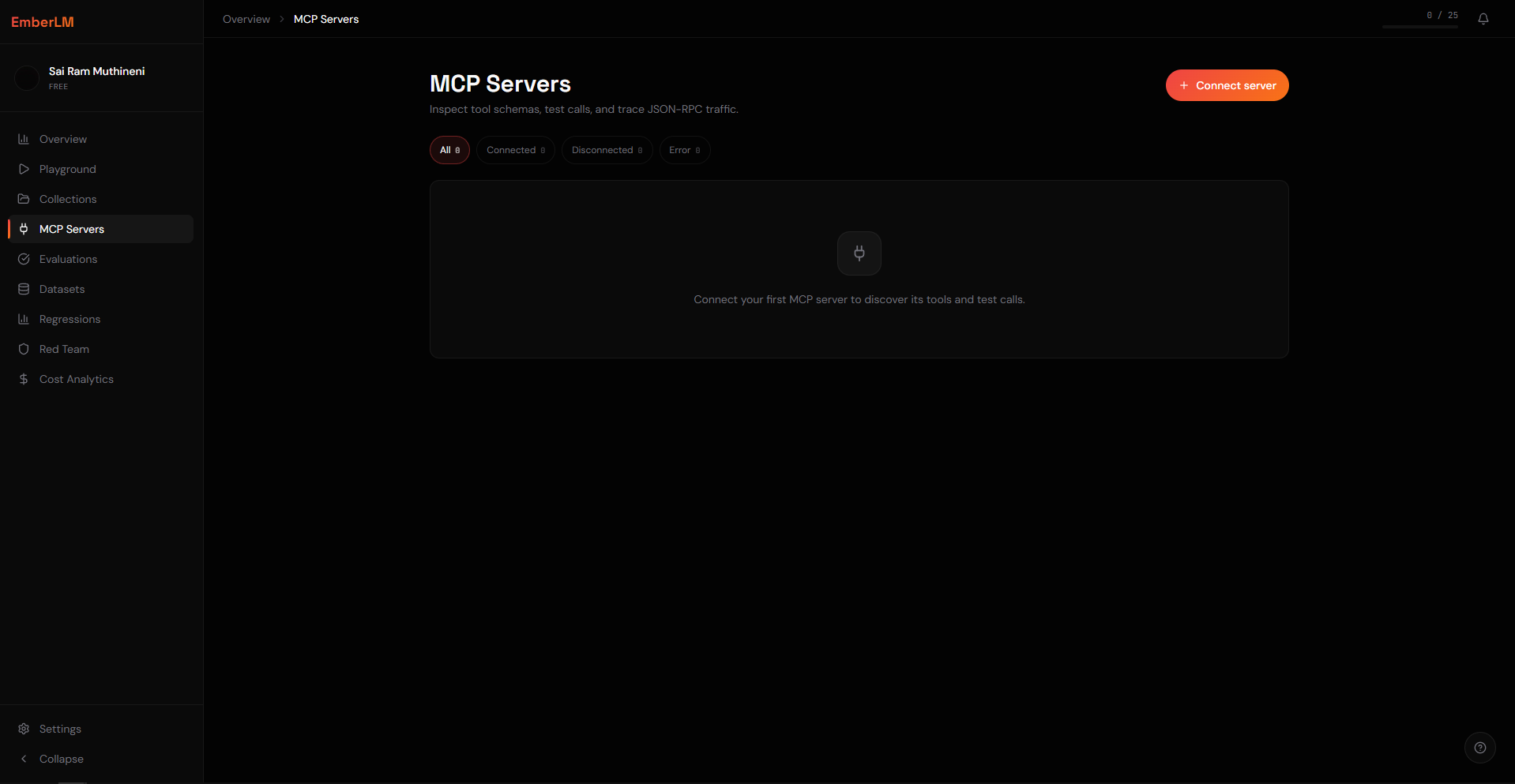Viewport: 1515px width, 784px height.
Task: Click the FREE plan label
Action: tap(58, 87)
